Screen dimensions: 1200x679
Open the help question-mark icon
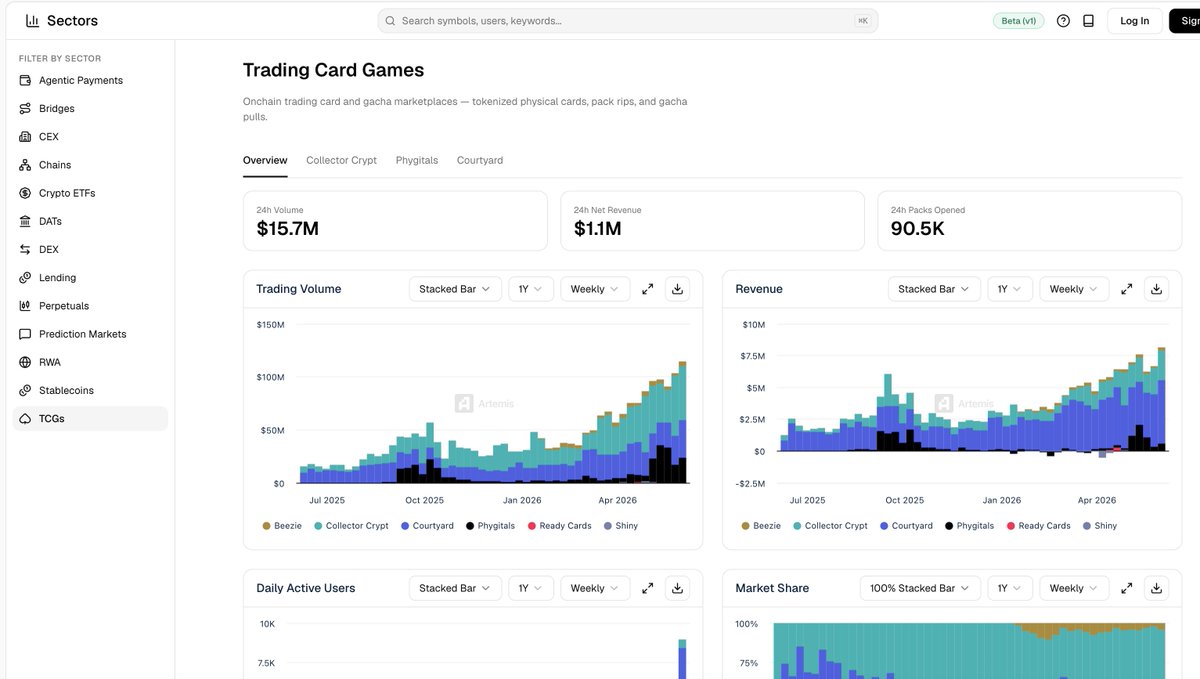(1063, 20)
